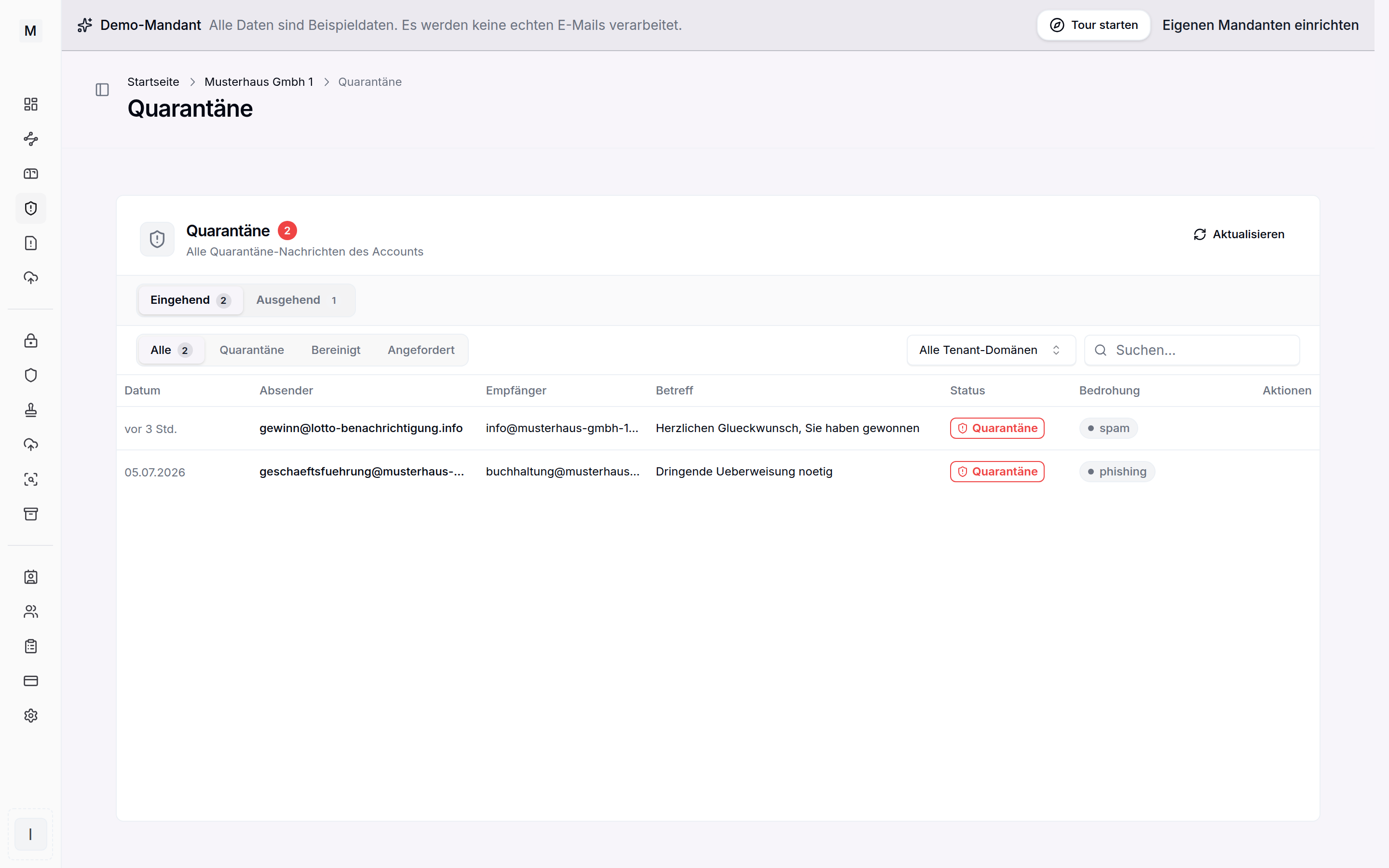Click the stamp icon in sidebar
The image size is (1389, 868).
coord(30,410)
